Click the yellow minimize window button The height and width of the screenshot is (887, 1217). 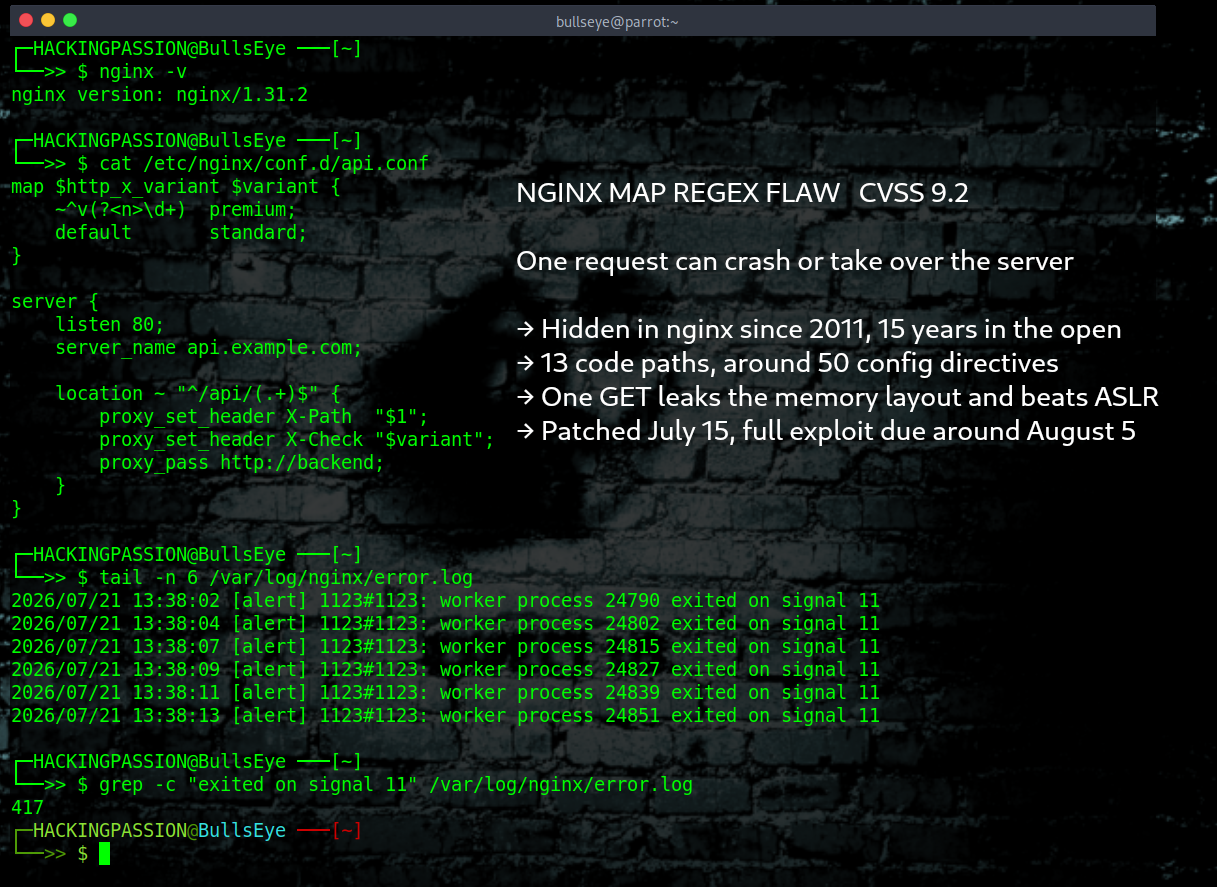(47, 20)
